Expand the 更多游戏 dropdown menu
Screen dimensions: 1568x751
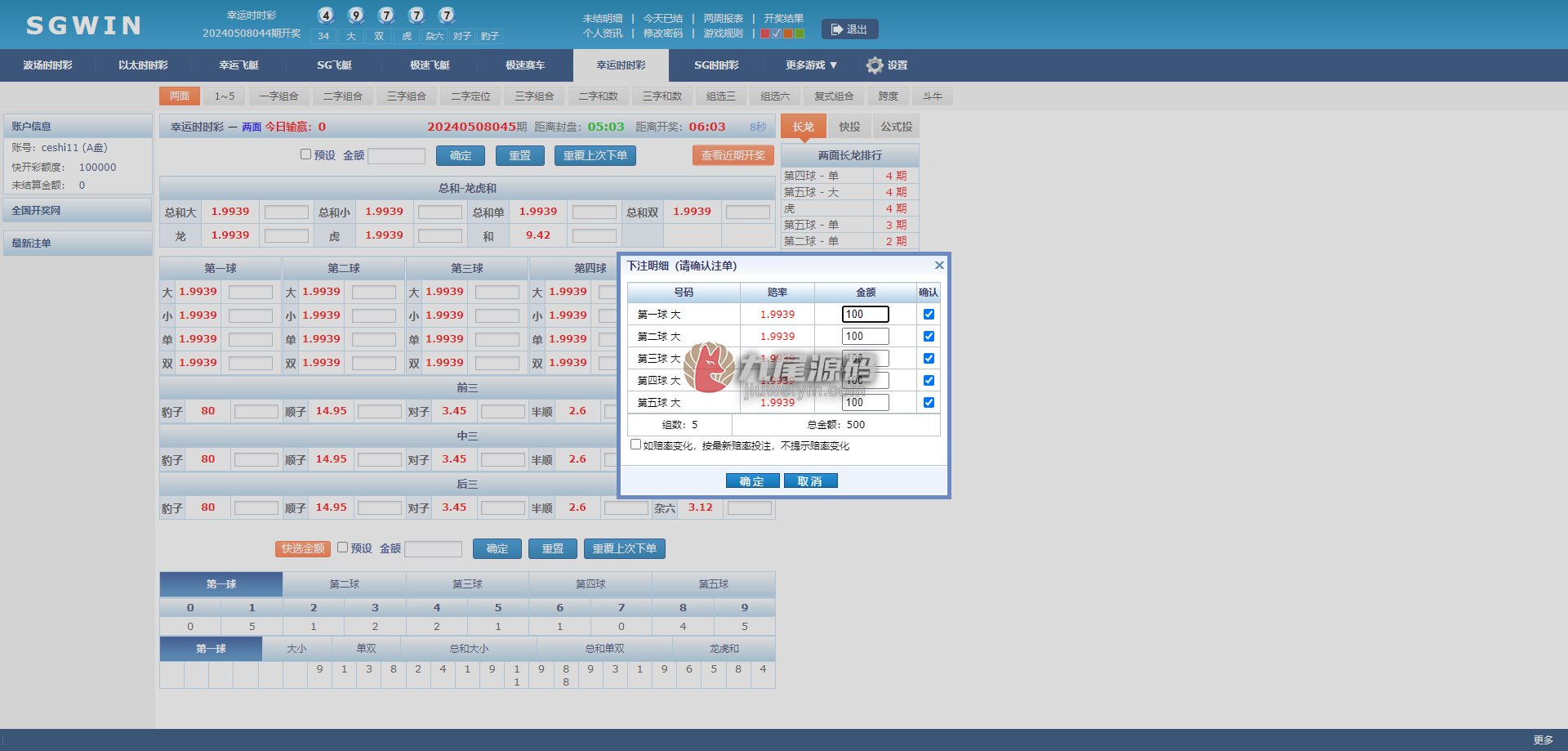point(812,65)
